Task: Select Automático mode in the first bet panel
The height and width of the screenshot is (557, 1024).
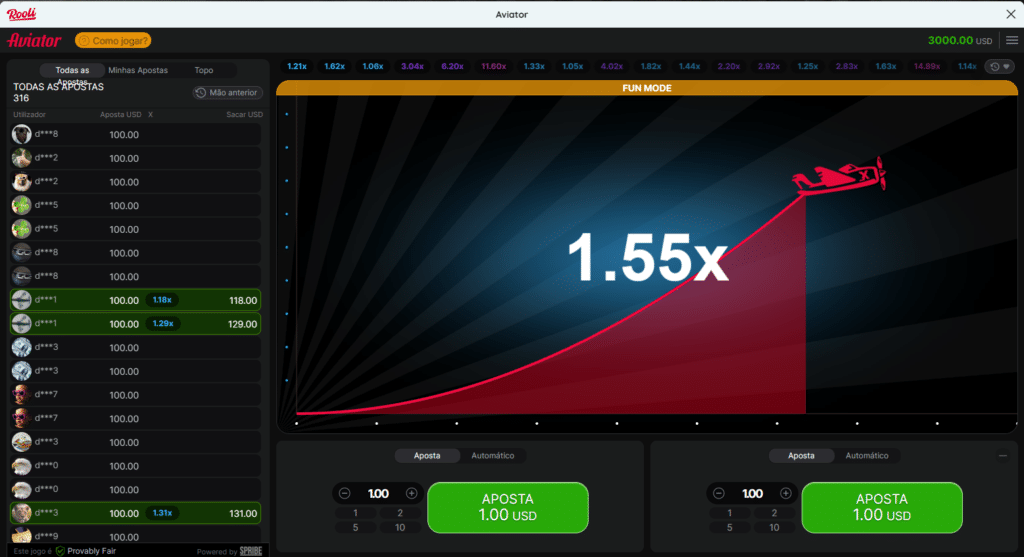Action: (x=493, y=456)
